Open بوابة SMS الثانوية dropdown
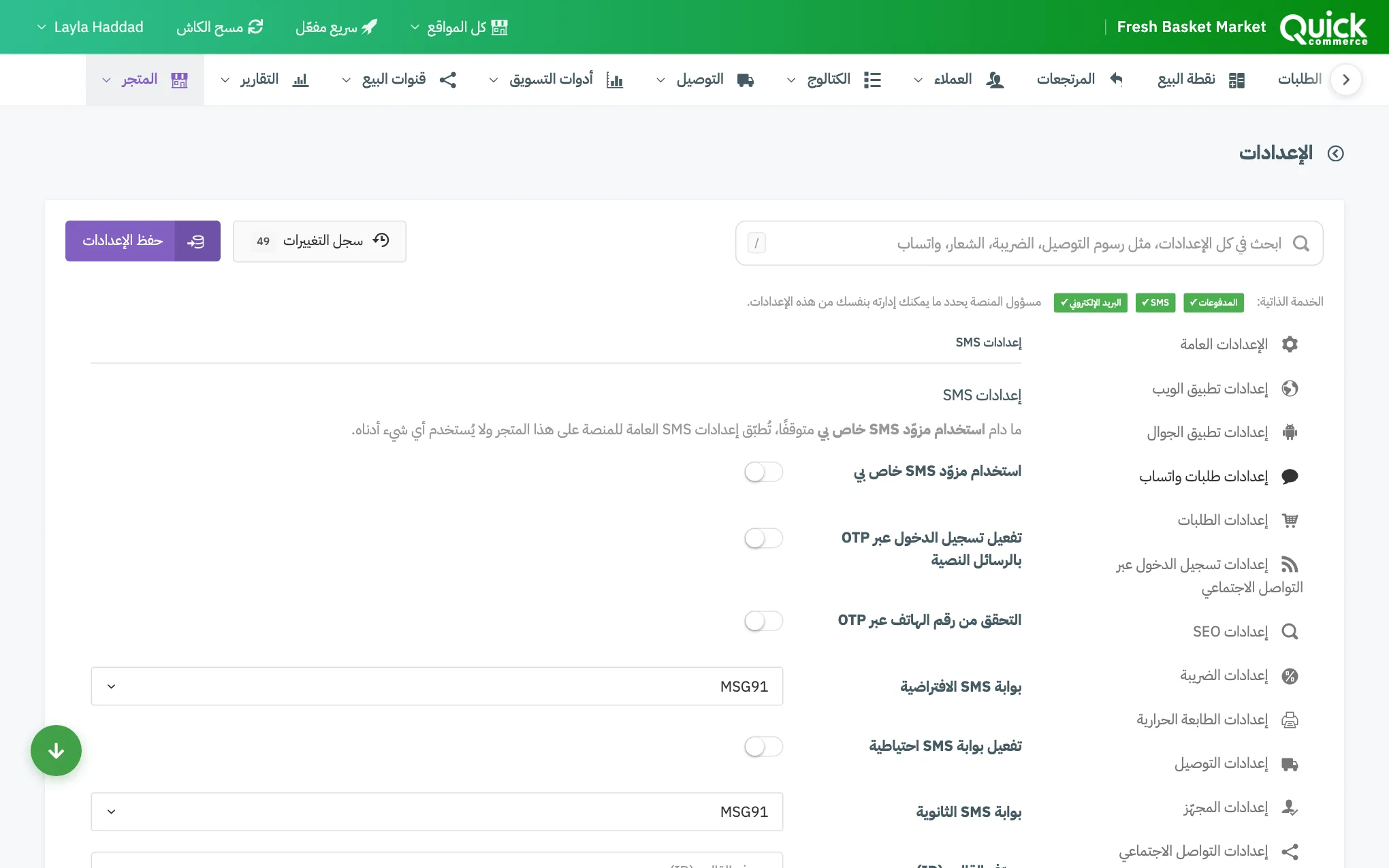The height and width of the screenshot is (868, 1389). point(437,811)
